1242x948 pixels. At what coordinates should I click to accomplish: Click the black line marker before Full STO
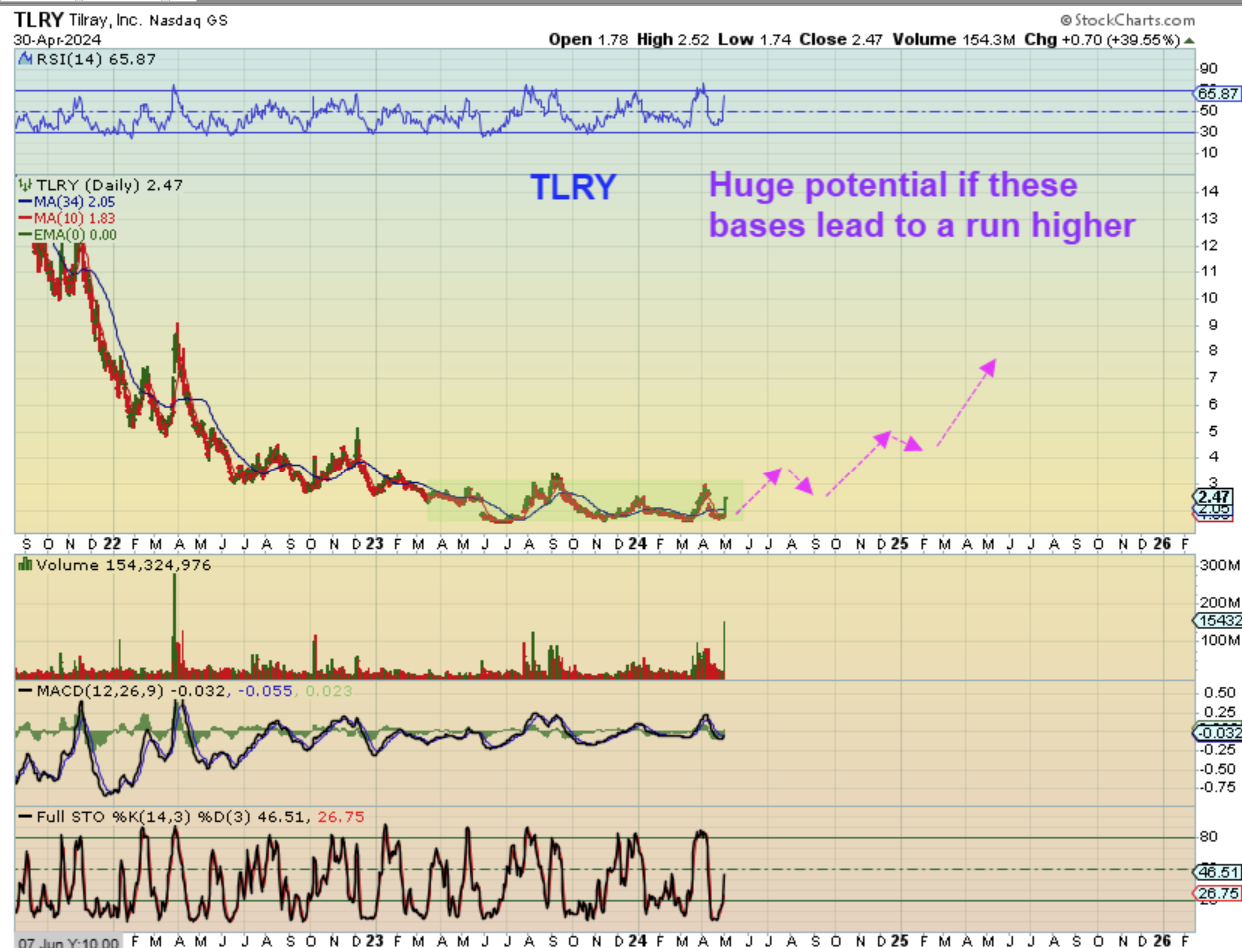[x=23, y=818]
